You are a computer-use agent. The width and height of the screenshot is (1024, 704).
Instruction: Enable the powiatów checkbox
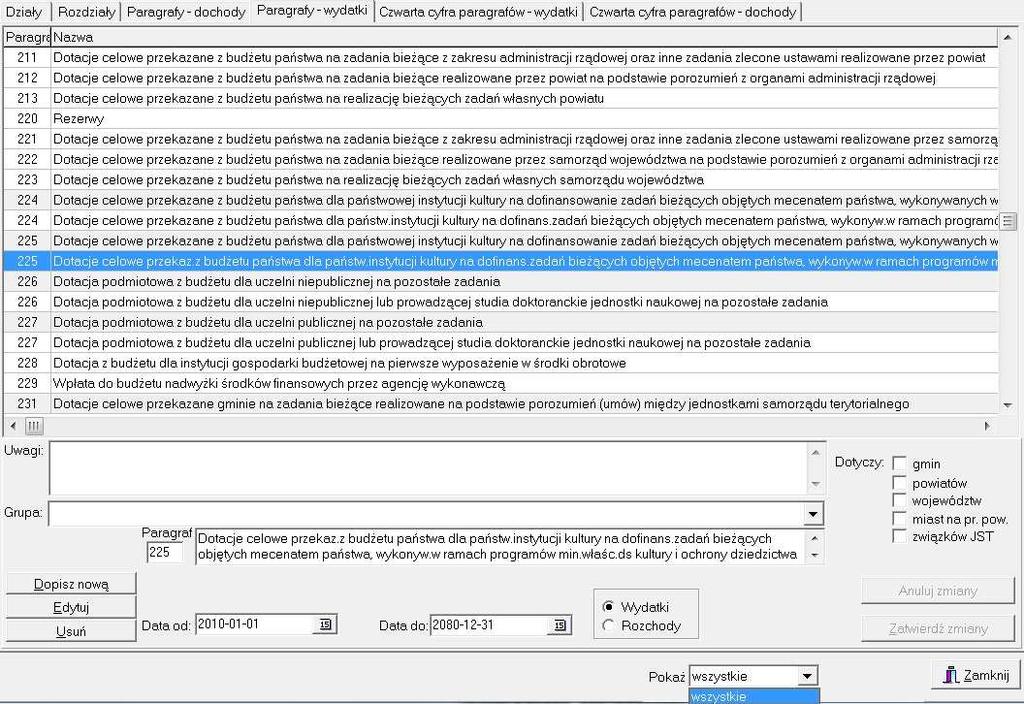click(x=899, y=483)
